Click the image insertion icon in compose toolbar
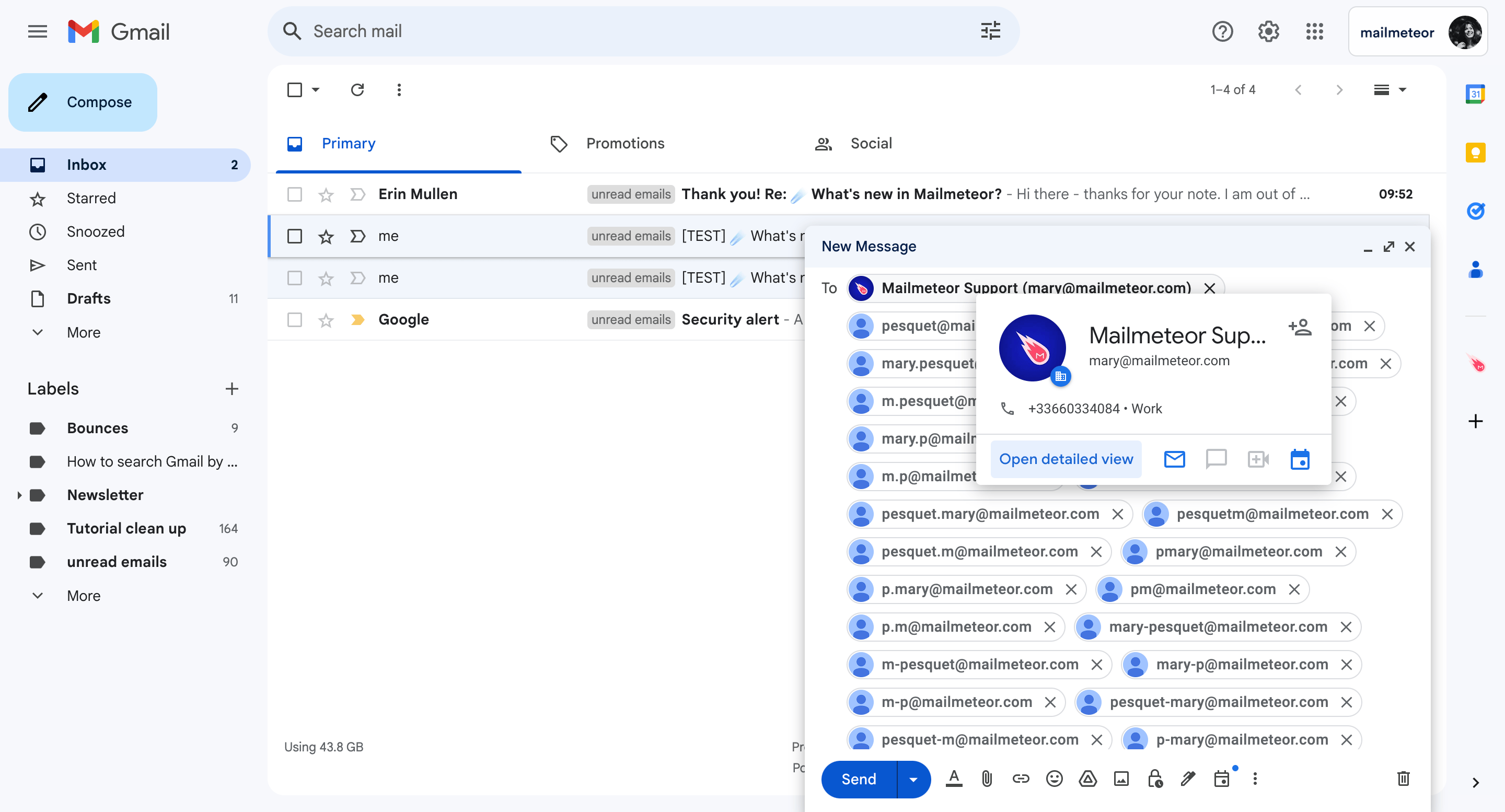Screen dimensions: 1505x812 pyautogui.click(x=1121, y=780)
